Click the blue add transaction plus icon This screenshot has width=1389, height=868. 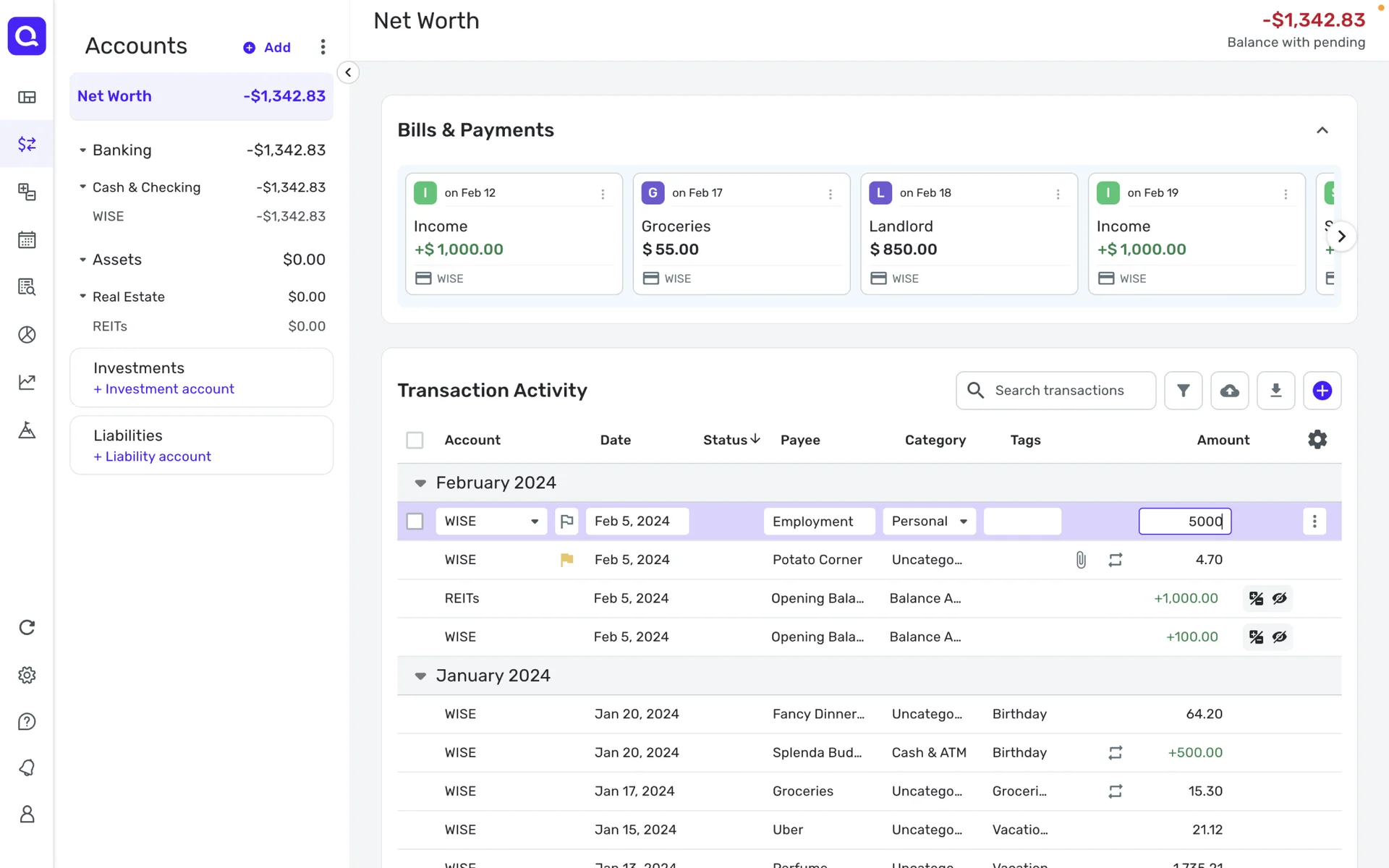tap(1322, 391)
